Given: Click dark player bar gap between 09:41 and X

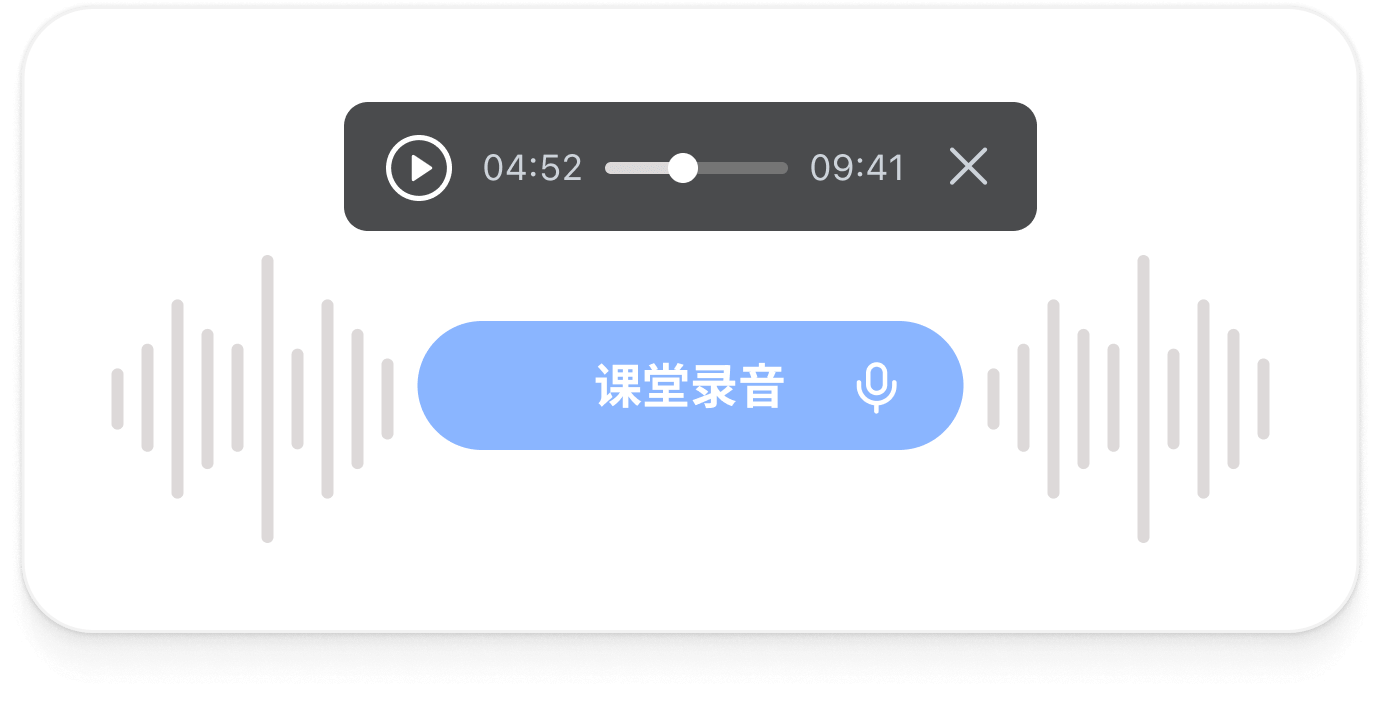Looking at the screenshot, I should pos(927,167).
